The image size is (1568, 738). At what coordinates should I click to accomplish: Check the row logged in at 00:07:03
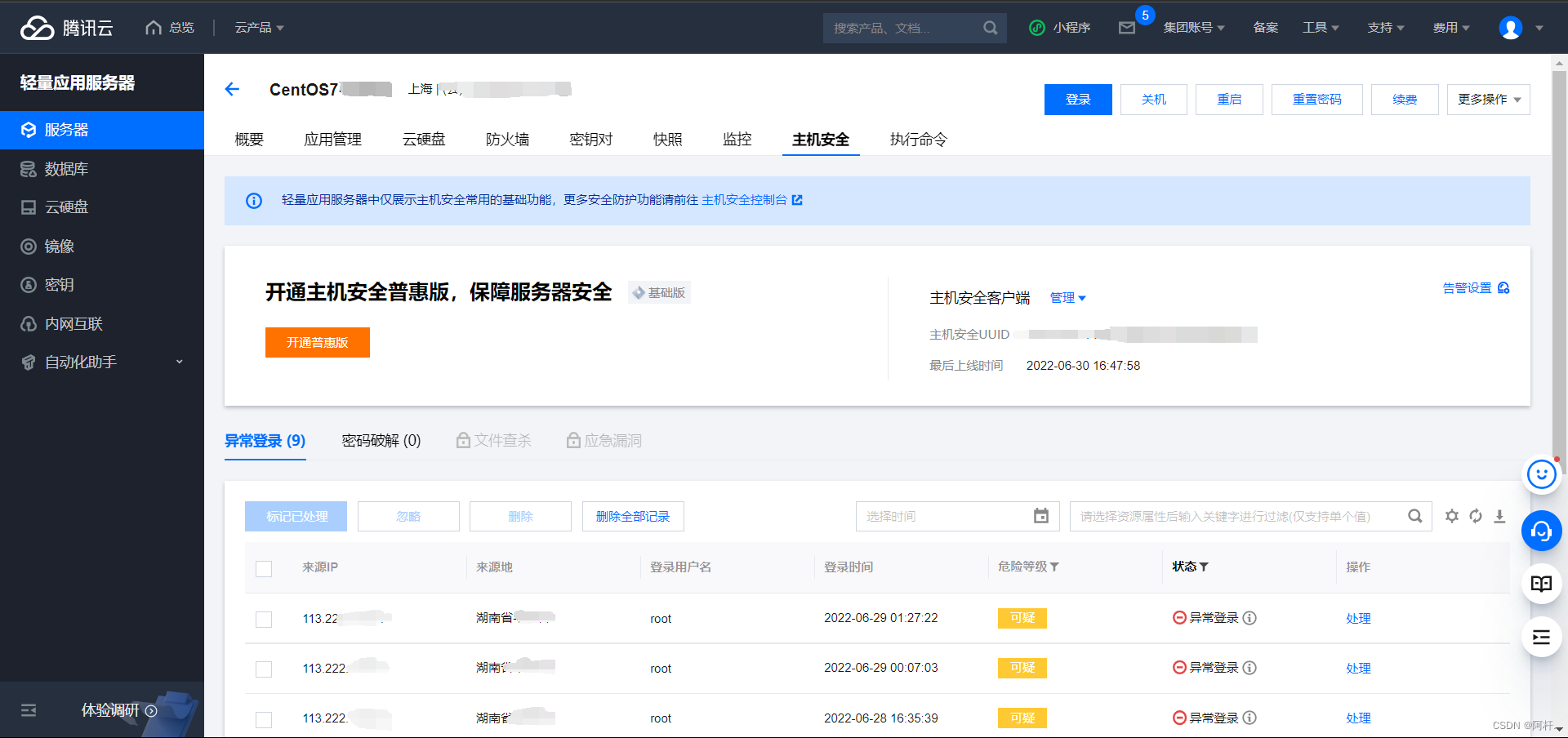pyautogui.click(x=264, y=669)
